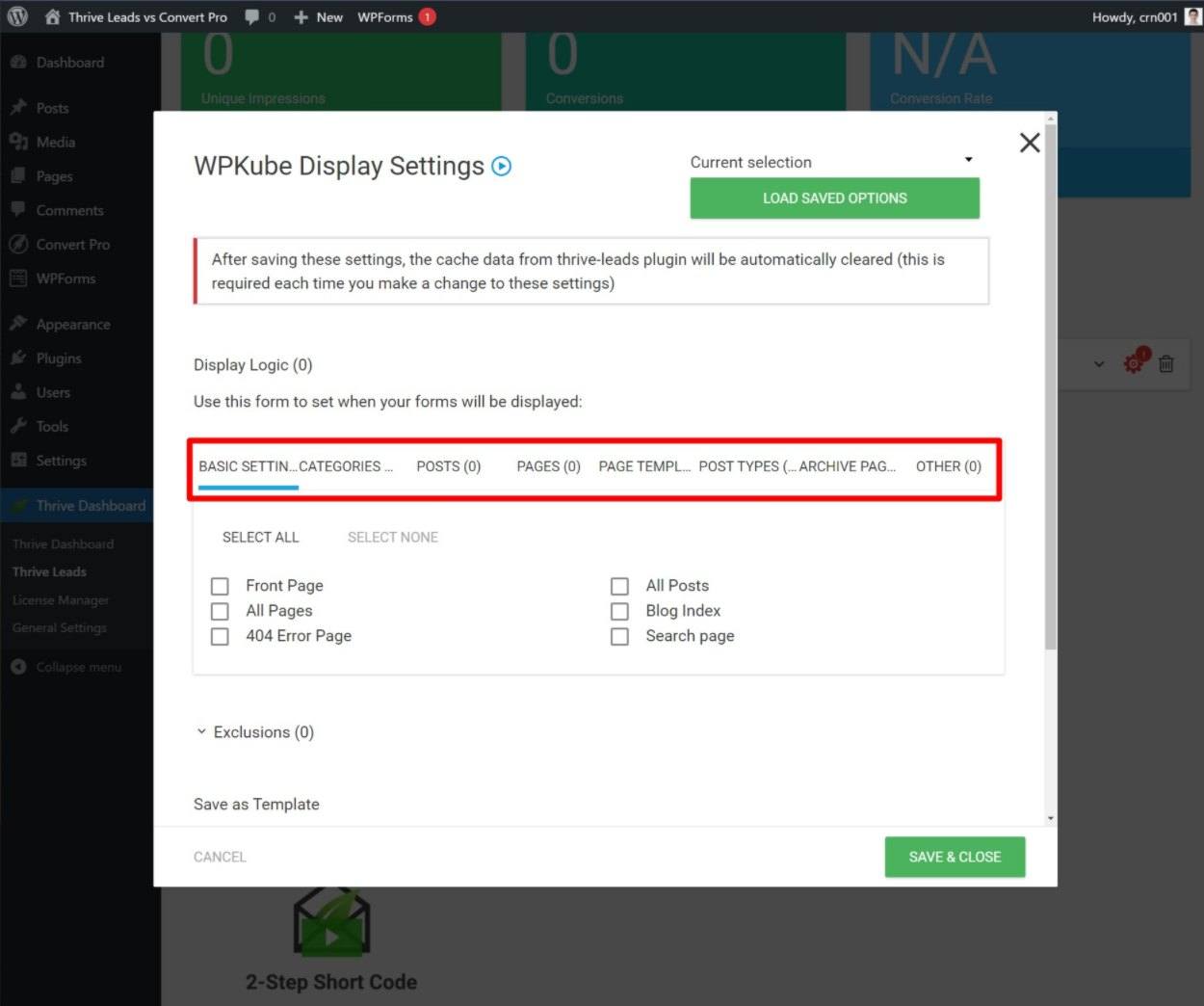1204x1006 pixels.
Task: Open General Settings submenu link
Action: click(x=60, y=627)
